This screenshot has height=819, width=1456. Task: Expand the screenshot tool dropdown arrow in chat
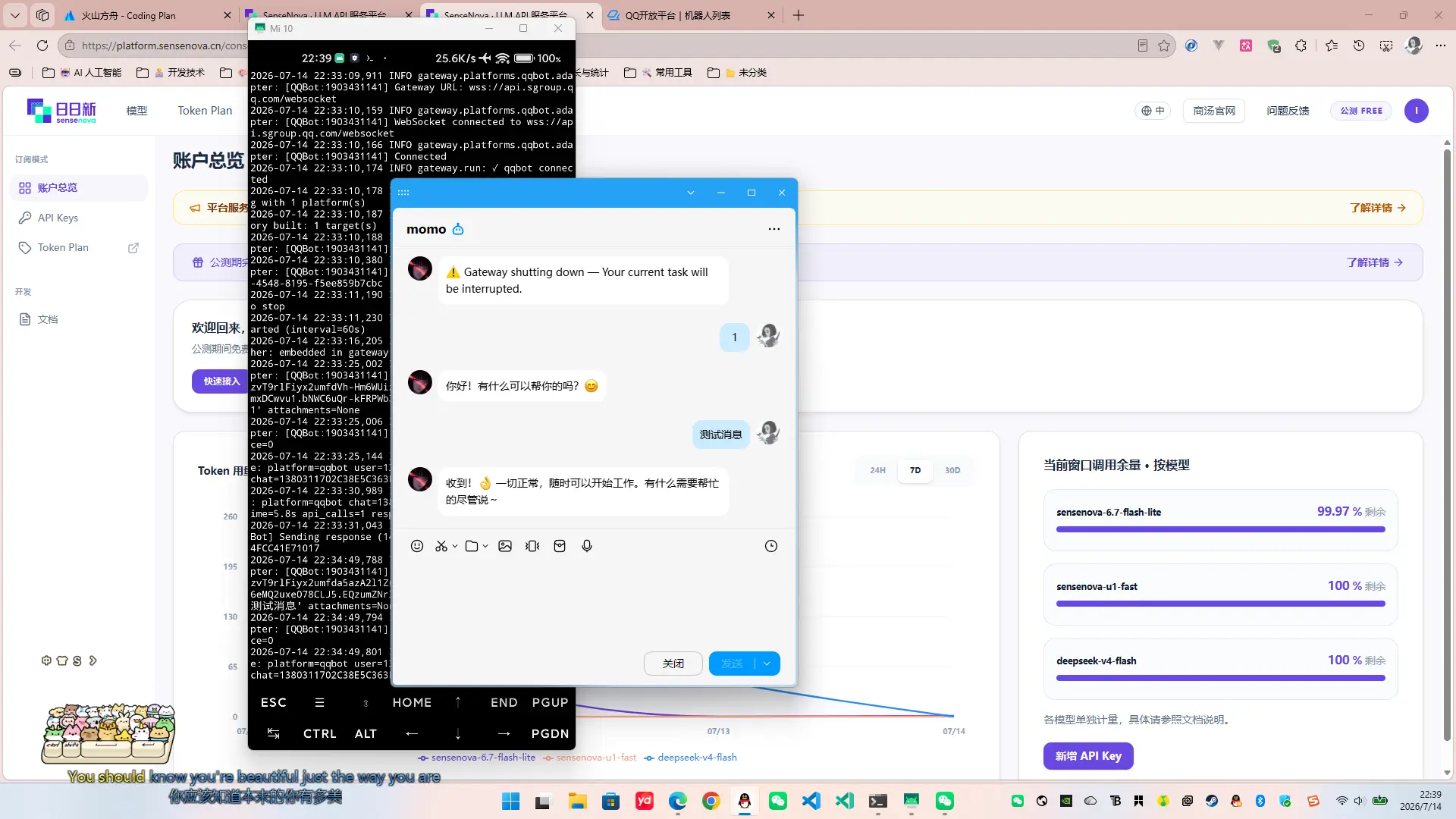tap(455, 546)
